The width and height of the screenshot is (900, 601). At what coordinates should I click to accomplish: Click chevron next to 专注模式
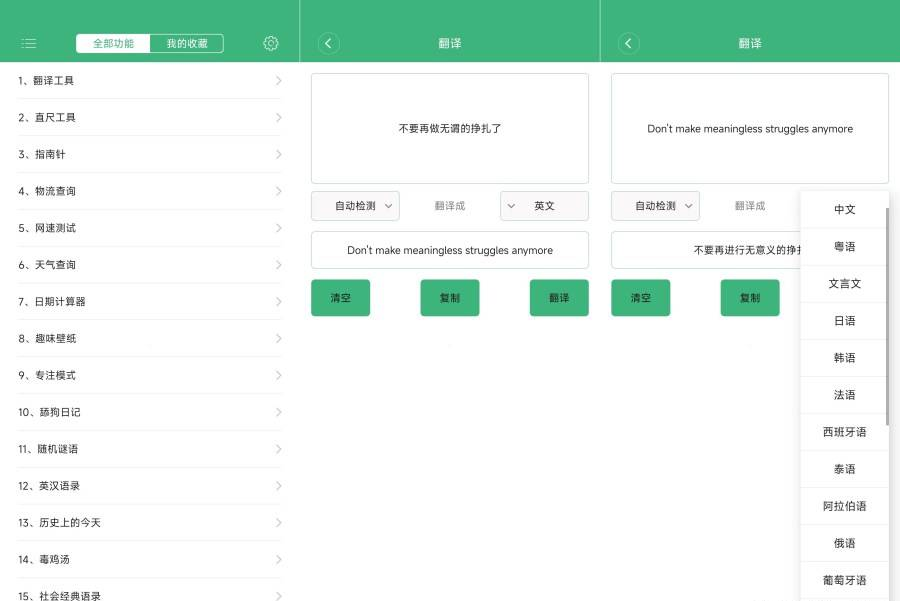[278, 375]
